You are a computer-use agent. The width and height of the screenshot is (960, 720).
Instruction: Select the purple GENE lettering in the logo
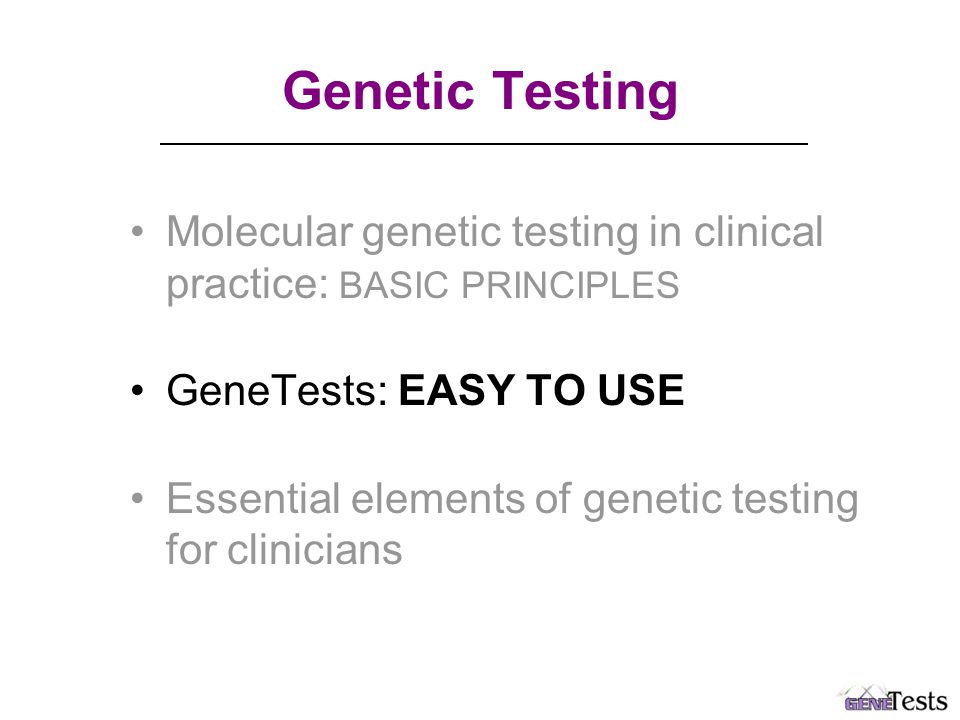(x=868, y=704)
